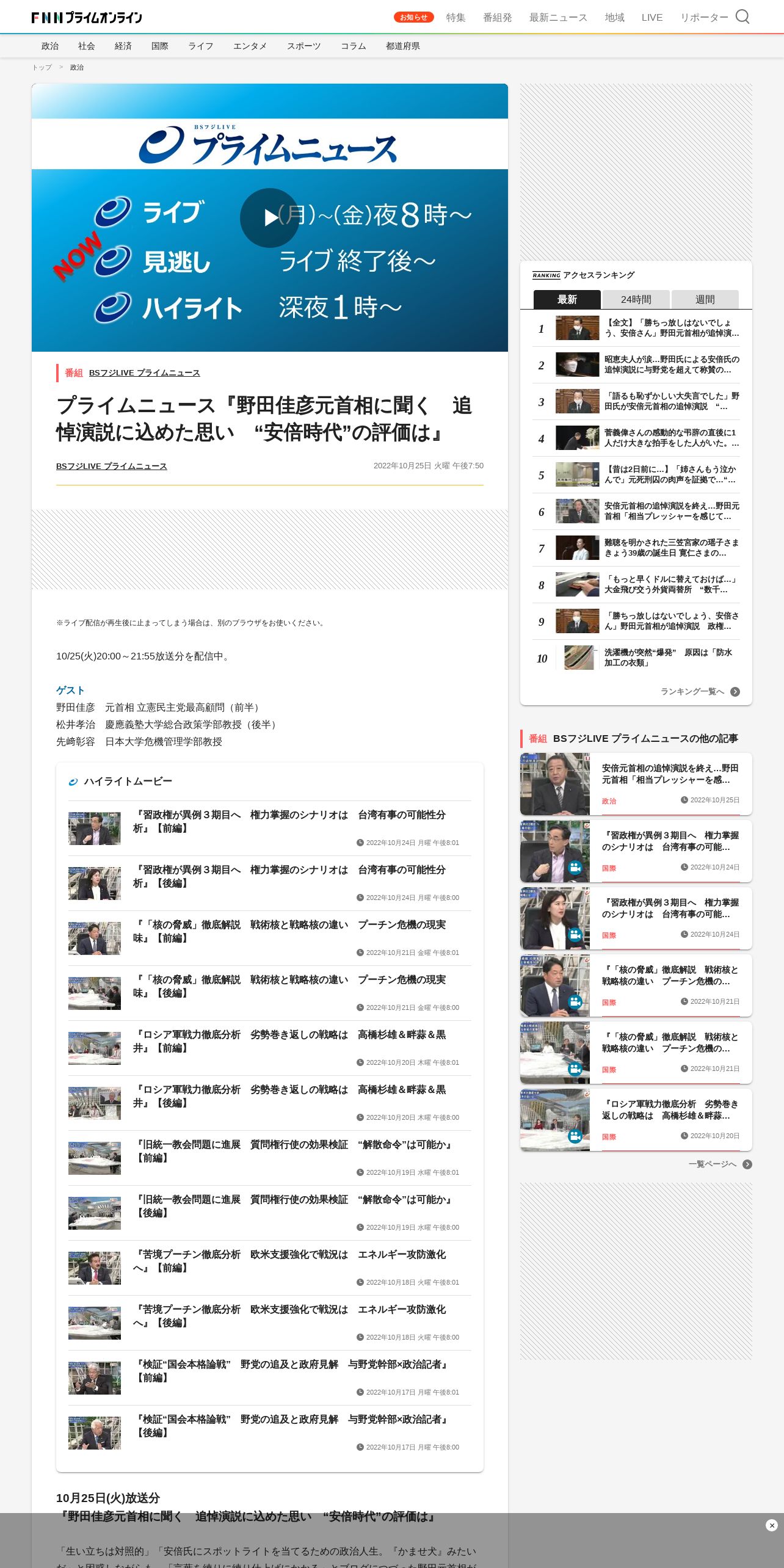Select the 都道府県 category
The image size is (784, 1568).
point(403,46)
